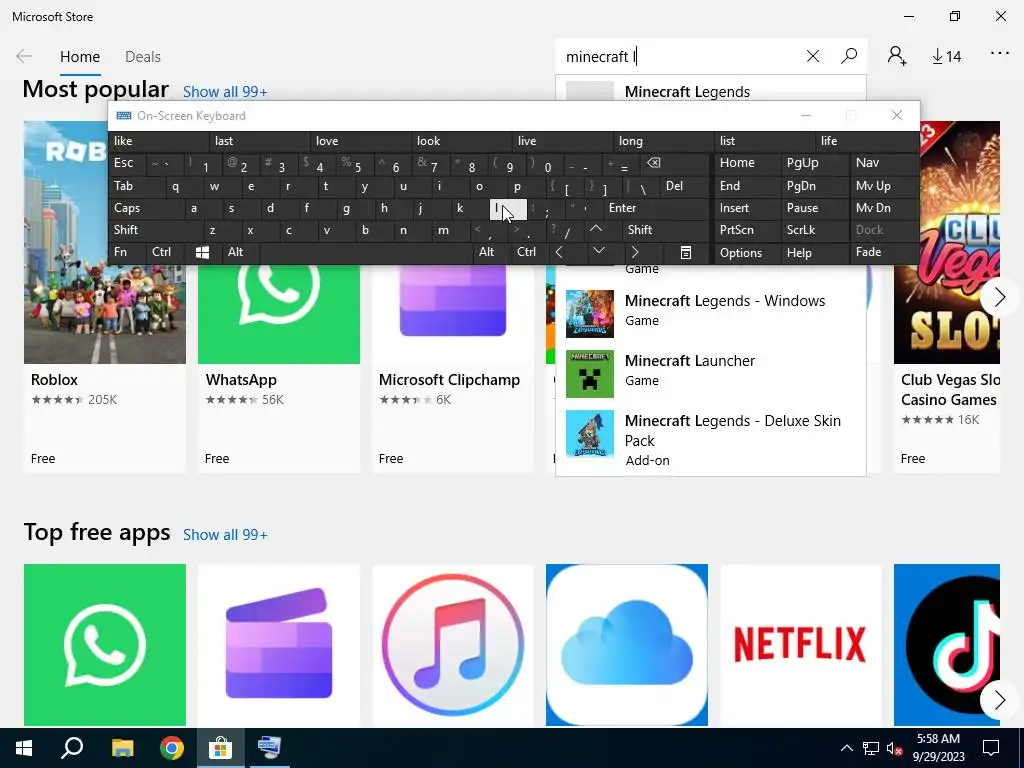The image size is (1024, 768).
Task: Click the up arrow key on On-Screen Keyboard
Action: point(596,230)
